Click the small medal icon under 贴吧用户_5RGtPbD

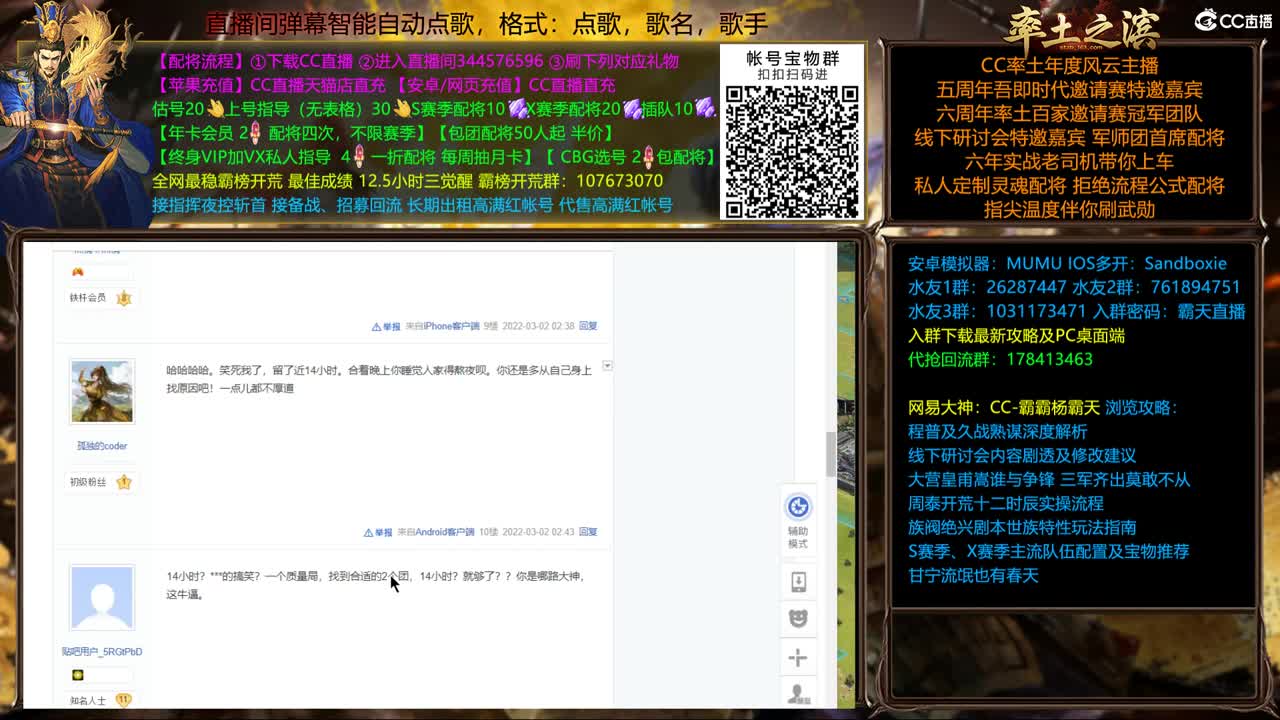click(x=78, y=676)
